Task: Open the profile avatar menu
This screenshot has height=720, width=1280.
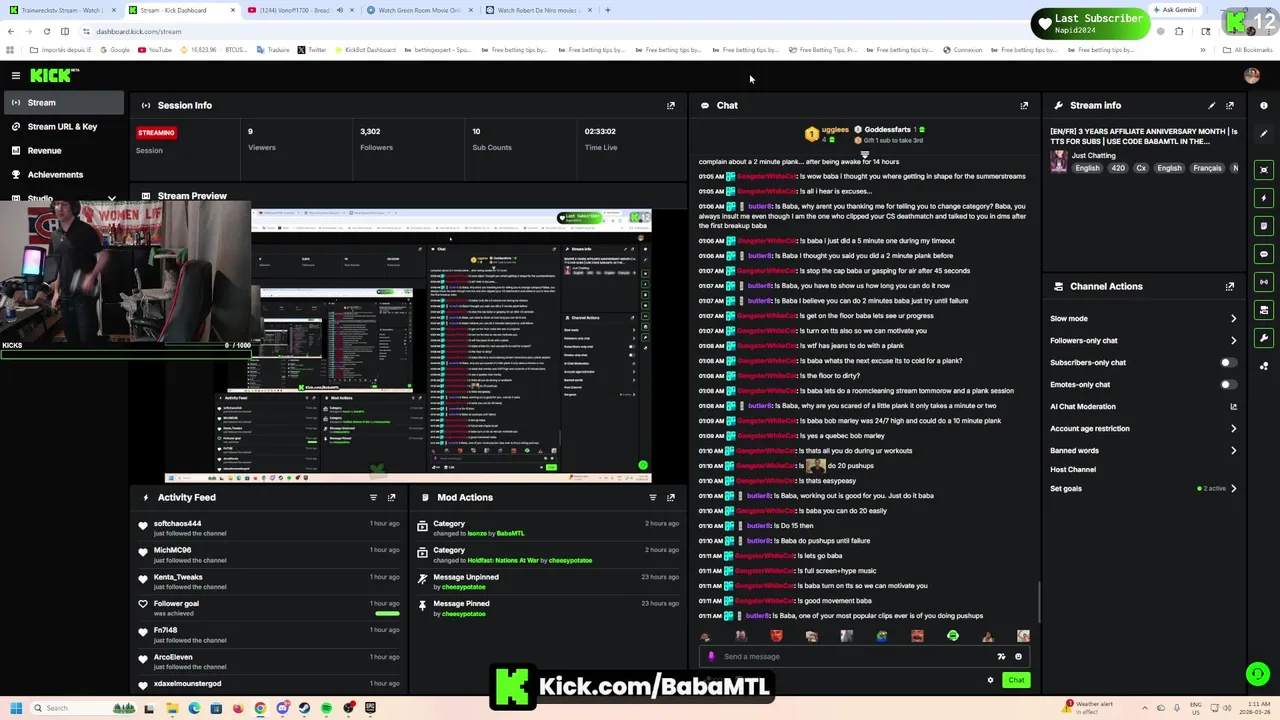Action: (1252, 75)
